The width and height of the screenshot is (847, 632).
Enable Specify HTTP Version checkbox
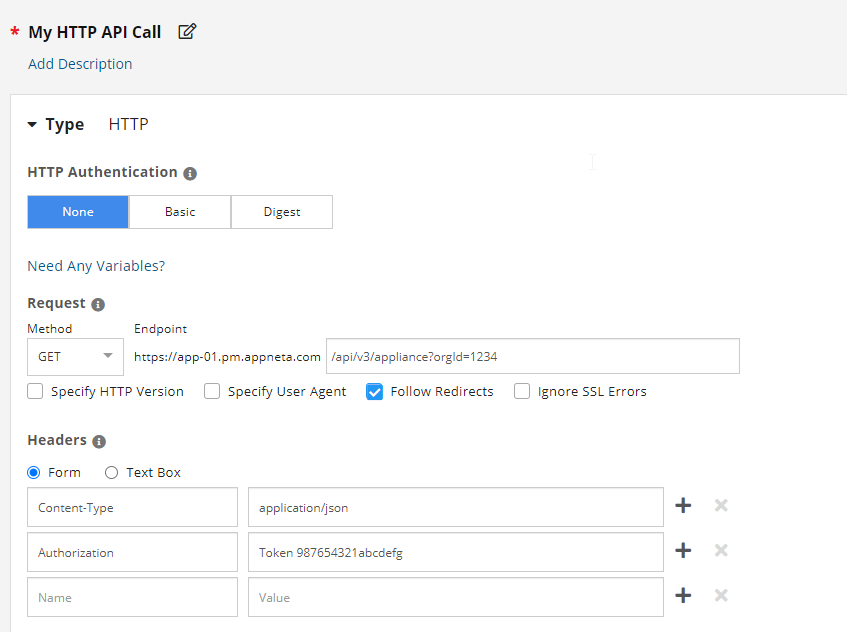pos(36,392)
